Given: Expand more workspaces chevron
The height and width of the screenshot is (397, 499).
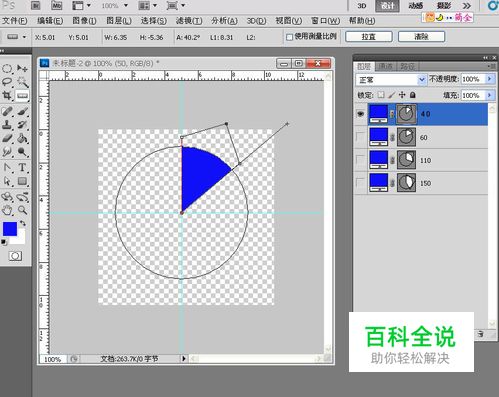Looking at the screenshot, I should coord(467,6).
